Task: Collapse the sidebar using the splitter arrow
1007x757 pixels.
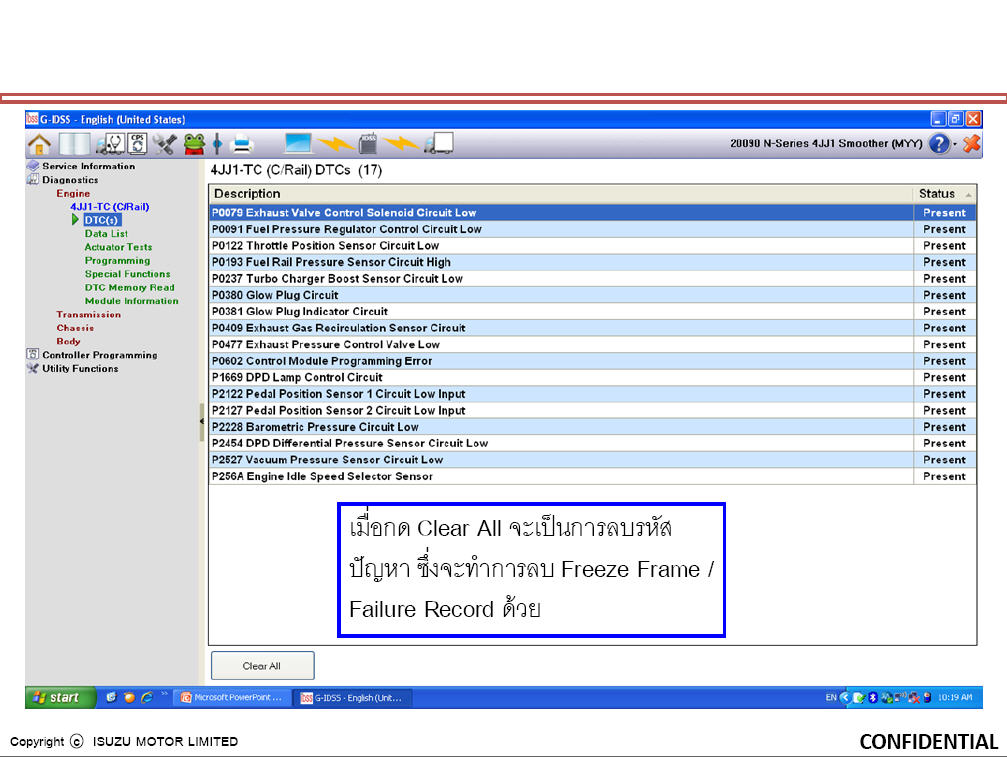Action: [x=202, y=422]
